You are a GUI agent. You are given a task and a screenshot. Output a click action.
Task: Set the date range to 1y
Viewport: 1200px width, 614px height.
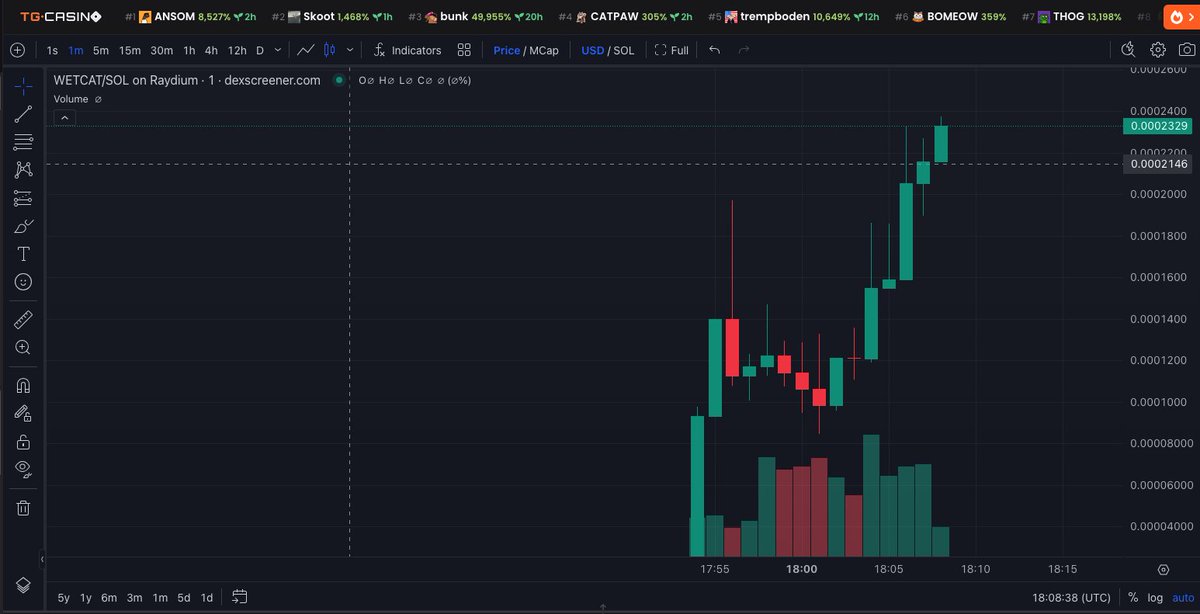pyautogui.click(x=86, y=597)
